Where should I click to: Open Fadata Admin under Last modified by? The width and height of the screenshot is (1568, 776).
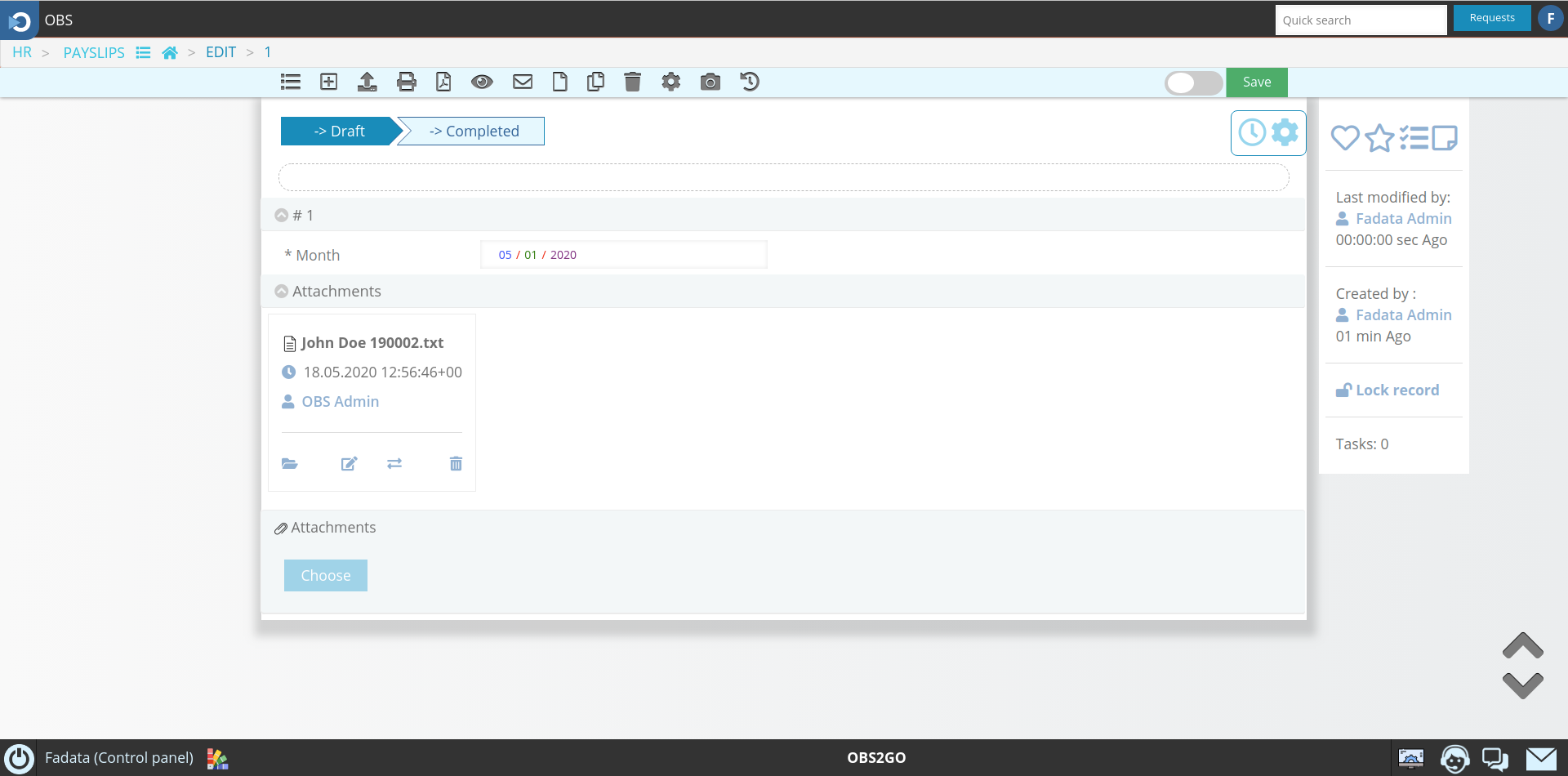[x=1403, y=219]
